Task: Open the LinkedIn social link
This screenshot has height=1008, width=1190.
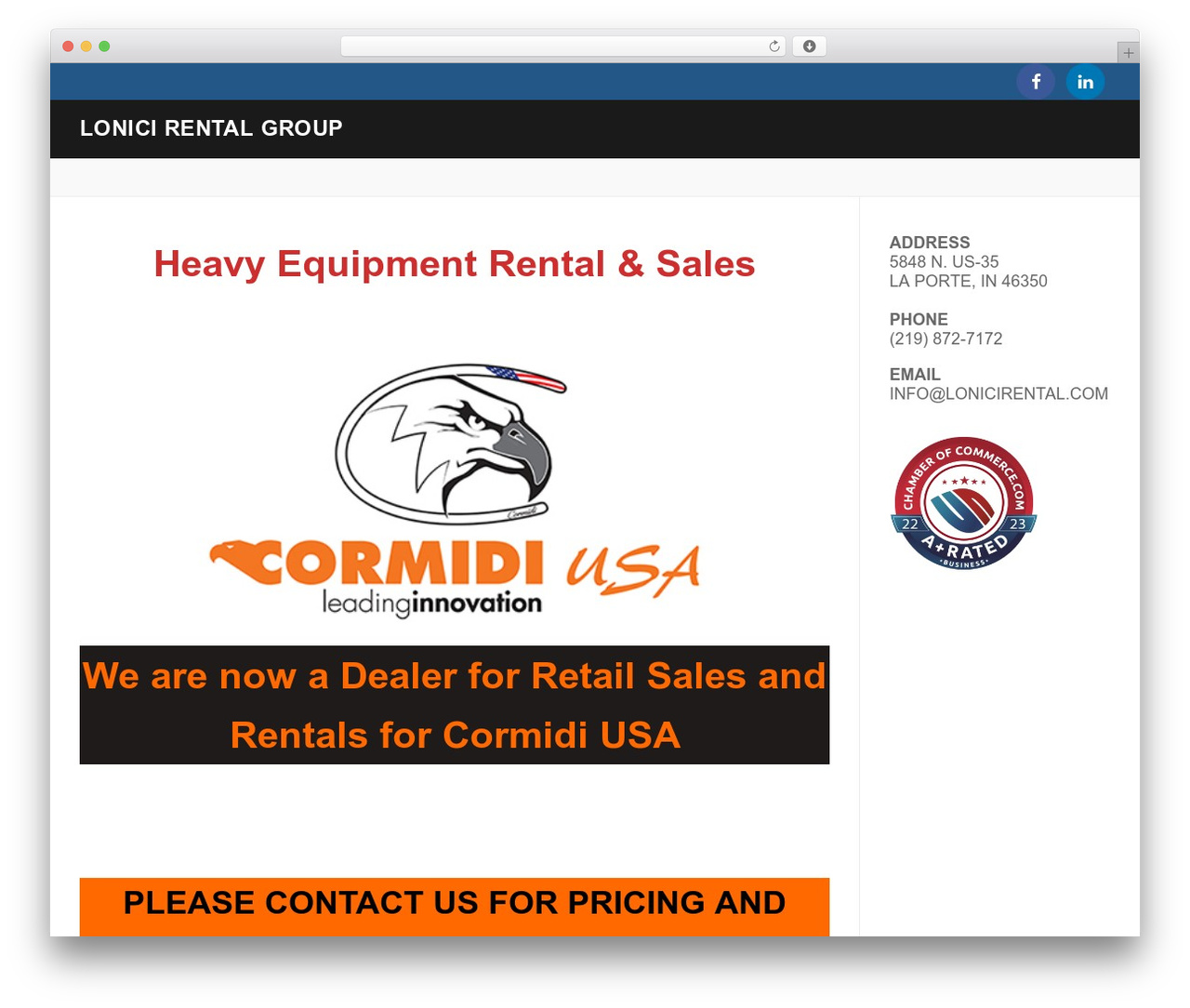Action: click(1085, 82)
